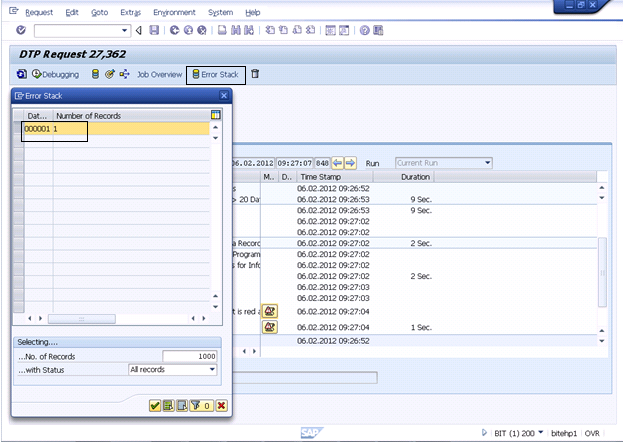
Task: Open the with Status All records dropdown
Action: [x=212, y=369]
